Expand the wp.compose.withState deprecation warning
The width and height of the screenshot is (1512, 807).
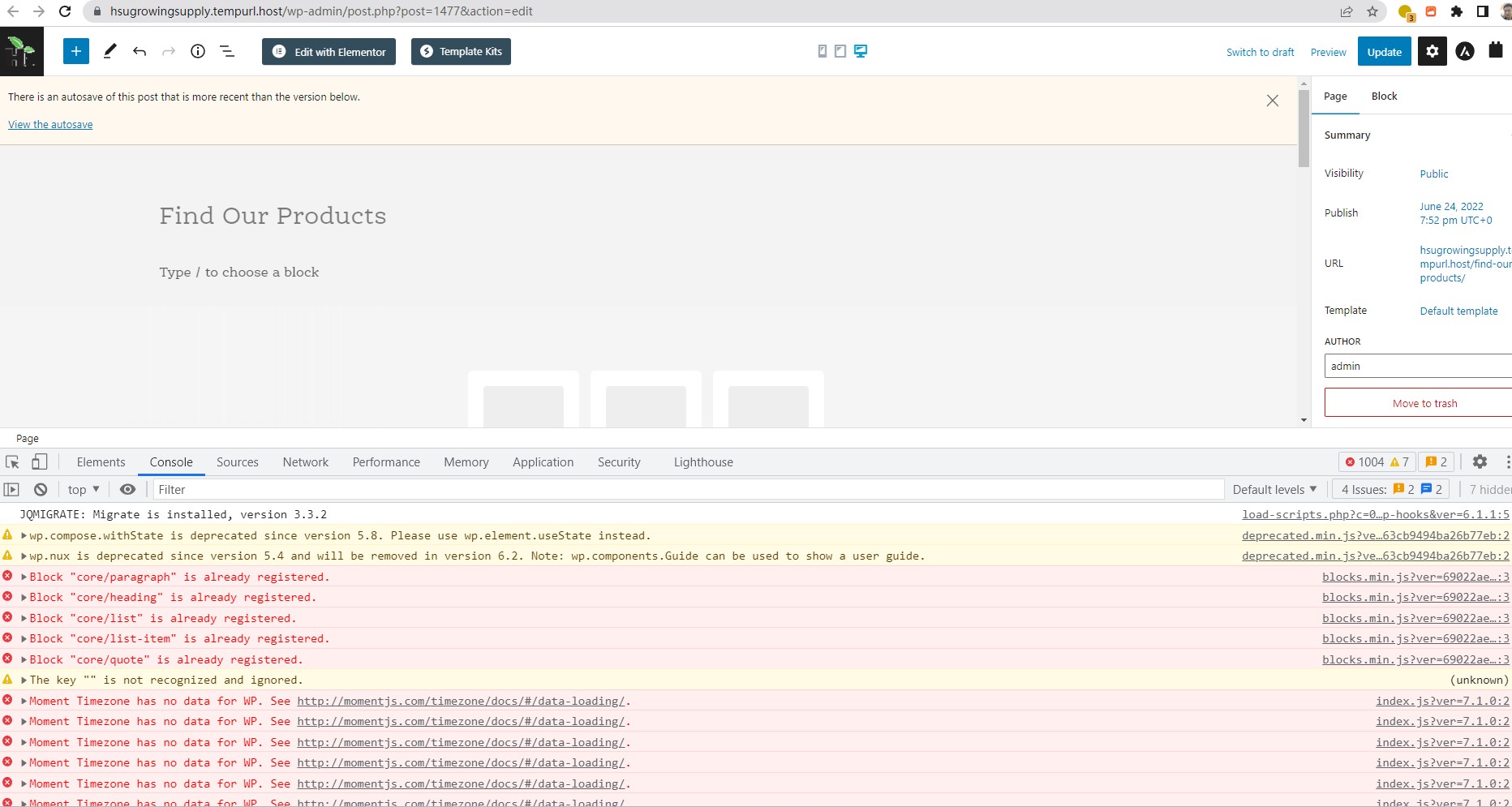pyautogui.click(x=24, y=535)
